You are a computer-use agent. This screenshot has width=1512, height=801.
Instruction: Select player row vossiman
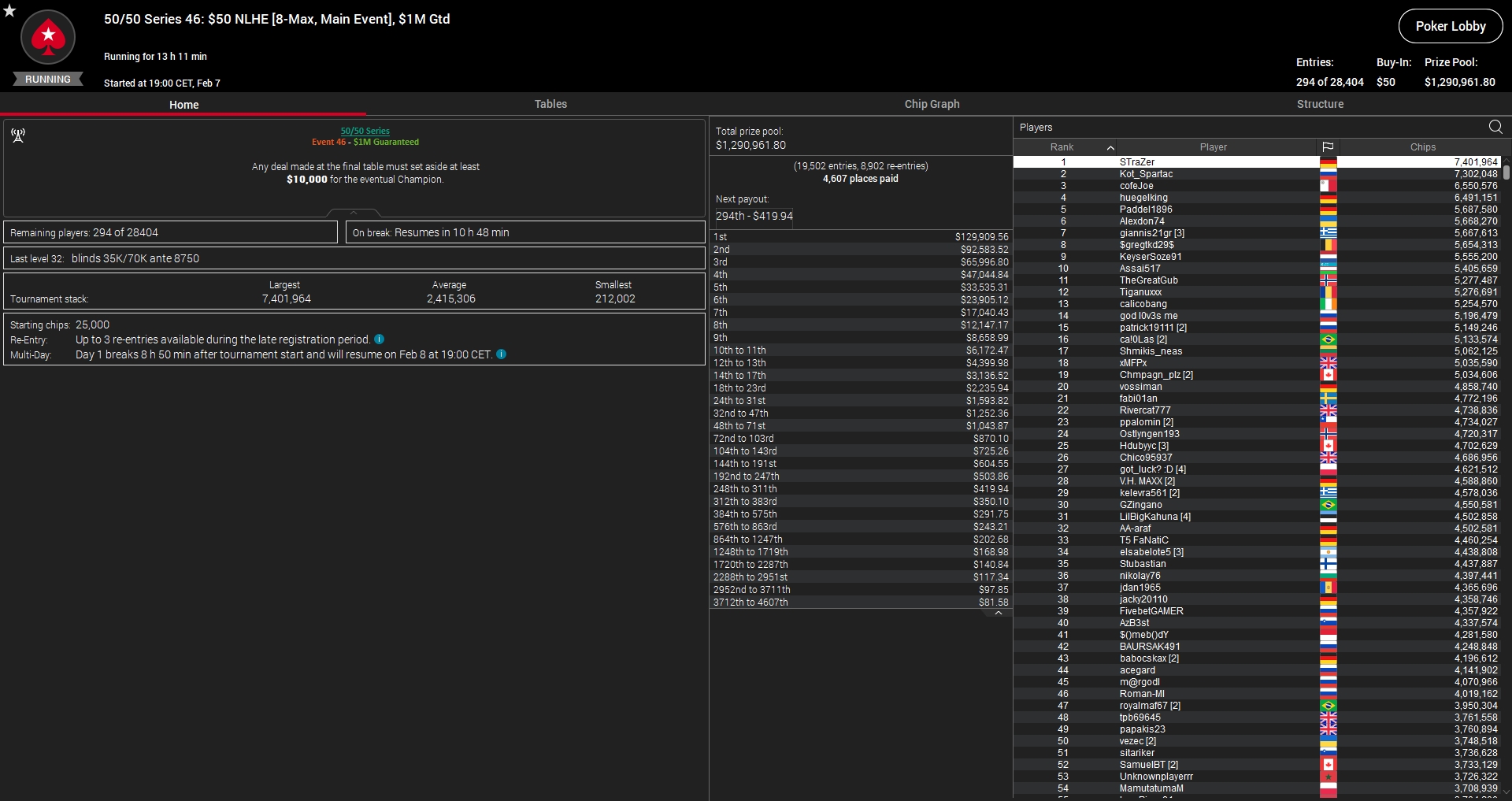[x=1258, y=387]
